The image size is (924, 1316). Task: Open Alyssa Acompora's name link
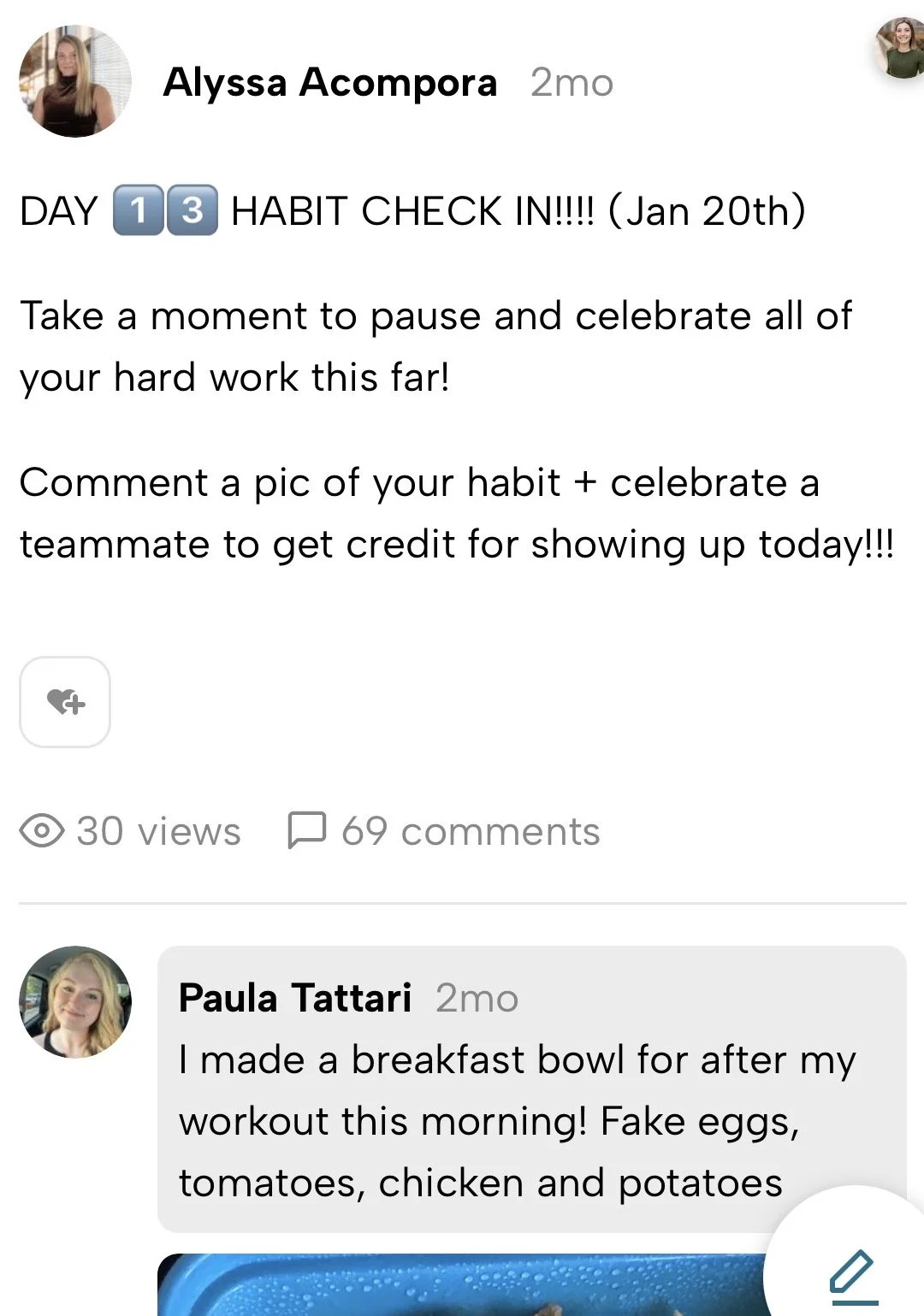click(330, 83)
